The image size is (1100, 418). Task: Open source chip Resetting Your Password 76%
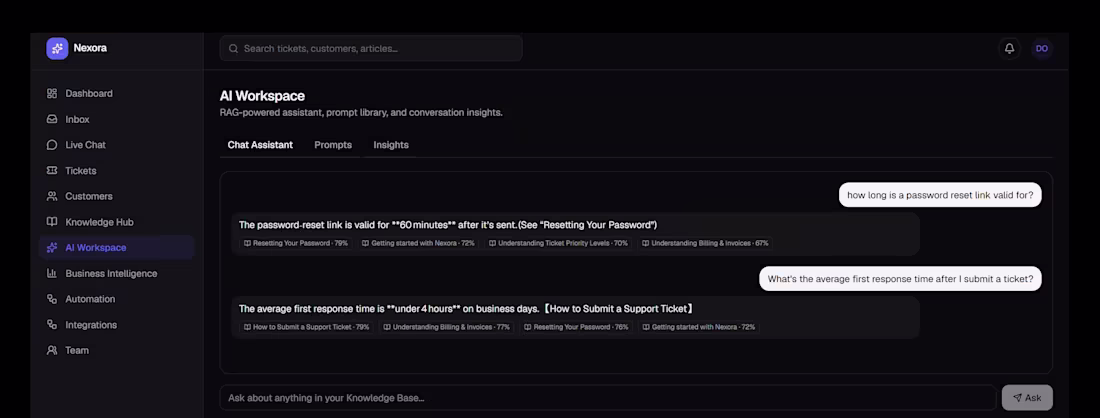tap(576, 327)
